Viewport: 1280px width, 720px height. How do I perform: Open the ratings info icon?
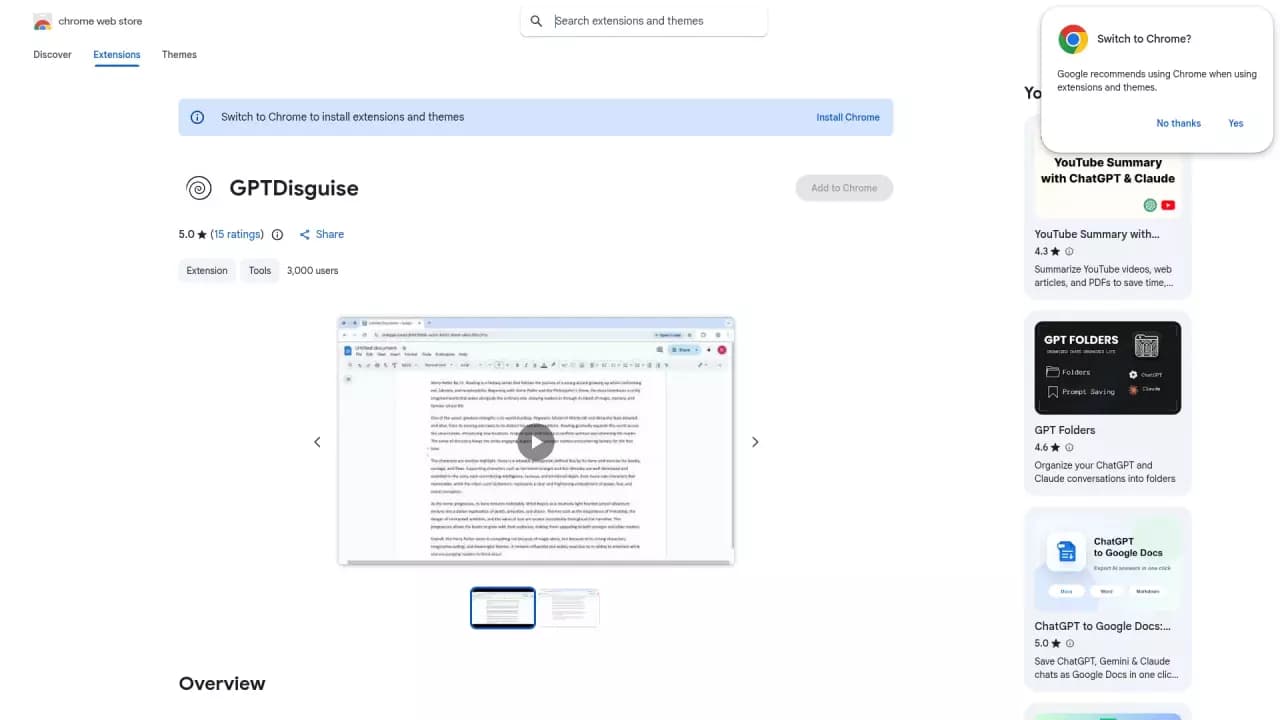277,235
